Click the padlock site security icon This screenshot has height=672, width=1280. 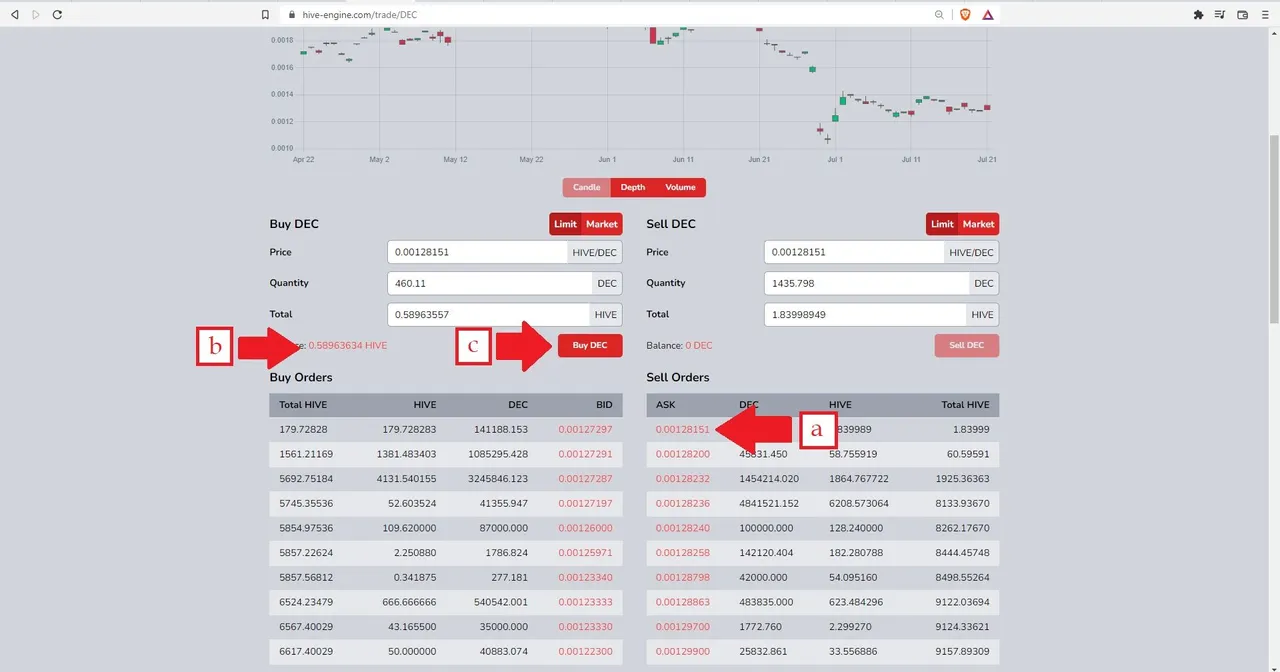(292, 15)
